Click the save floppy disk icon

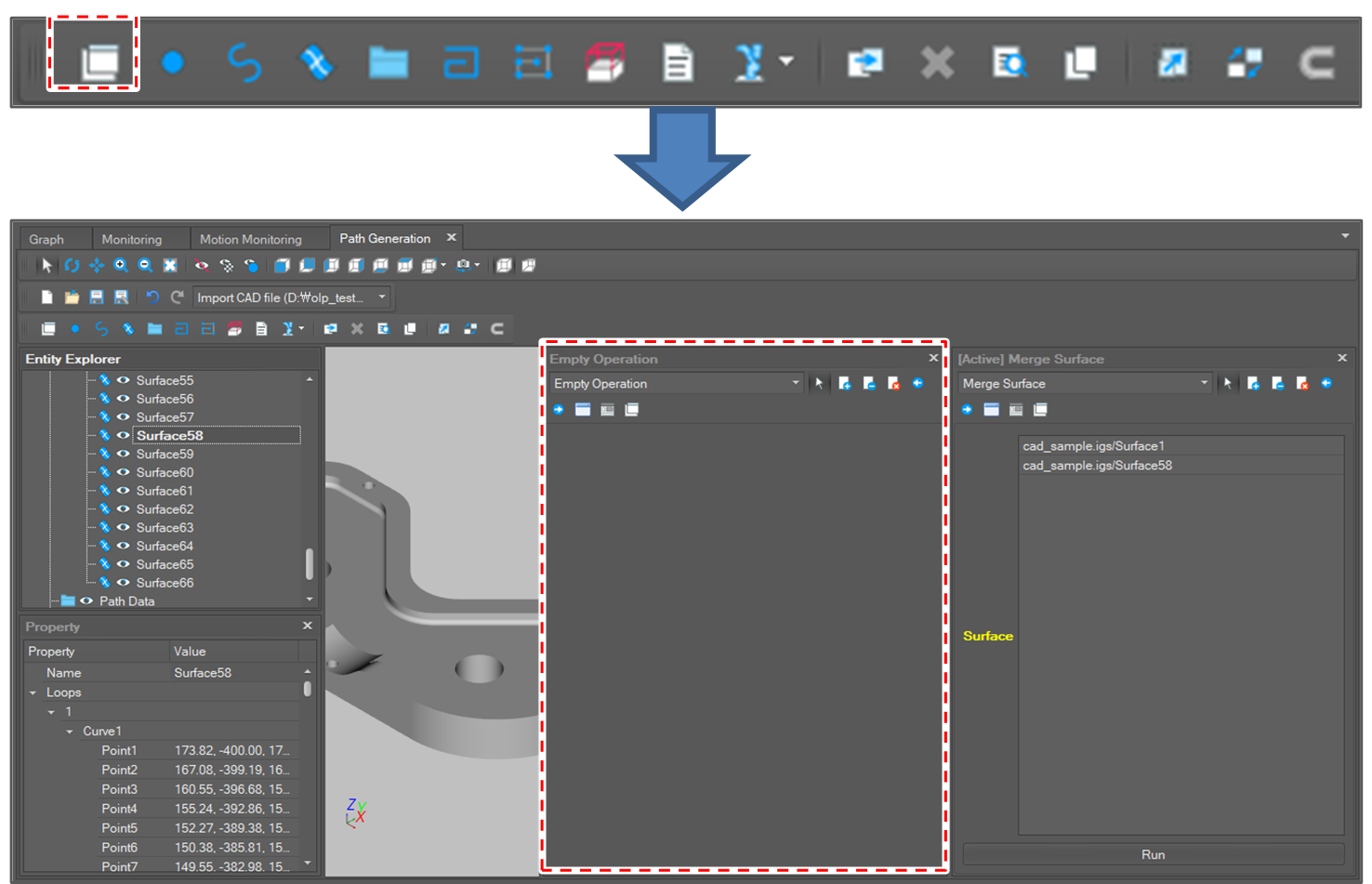(96, 297)
